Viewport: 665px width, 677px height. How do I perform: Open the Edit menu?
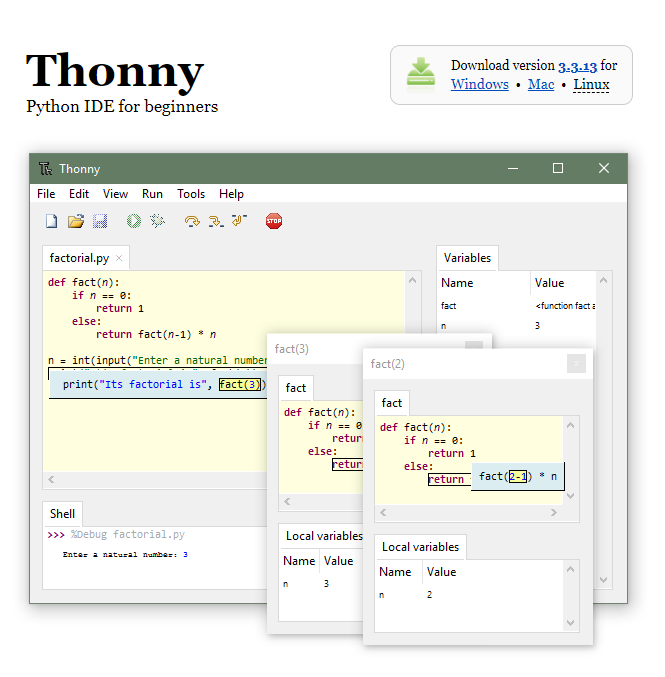[x=79, y=194]
